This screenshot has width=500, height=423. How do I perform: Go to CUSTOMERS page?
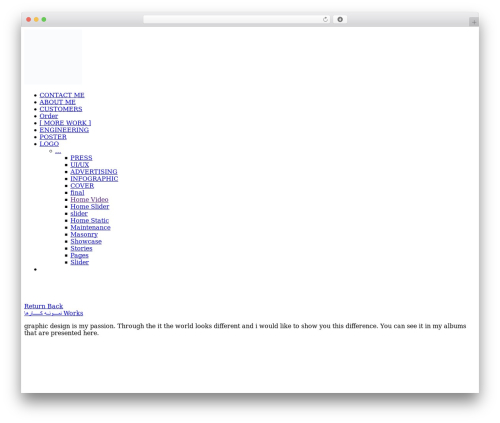click(61, 109)
